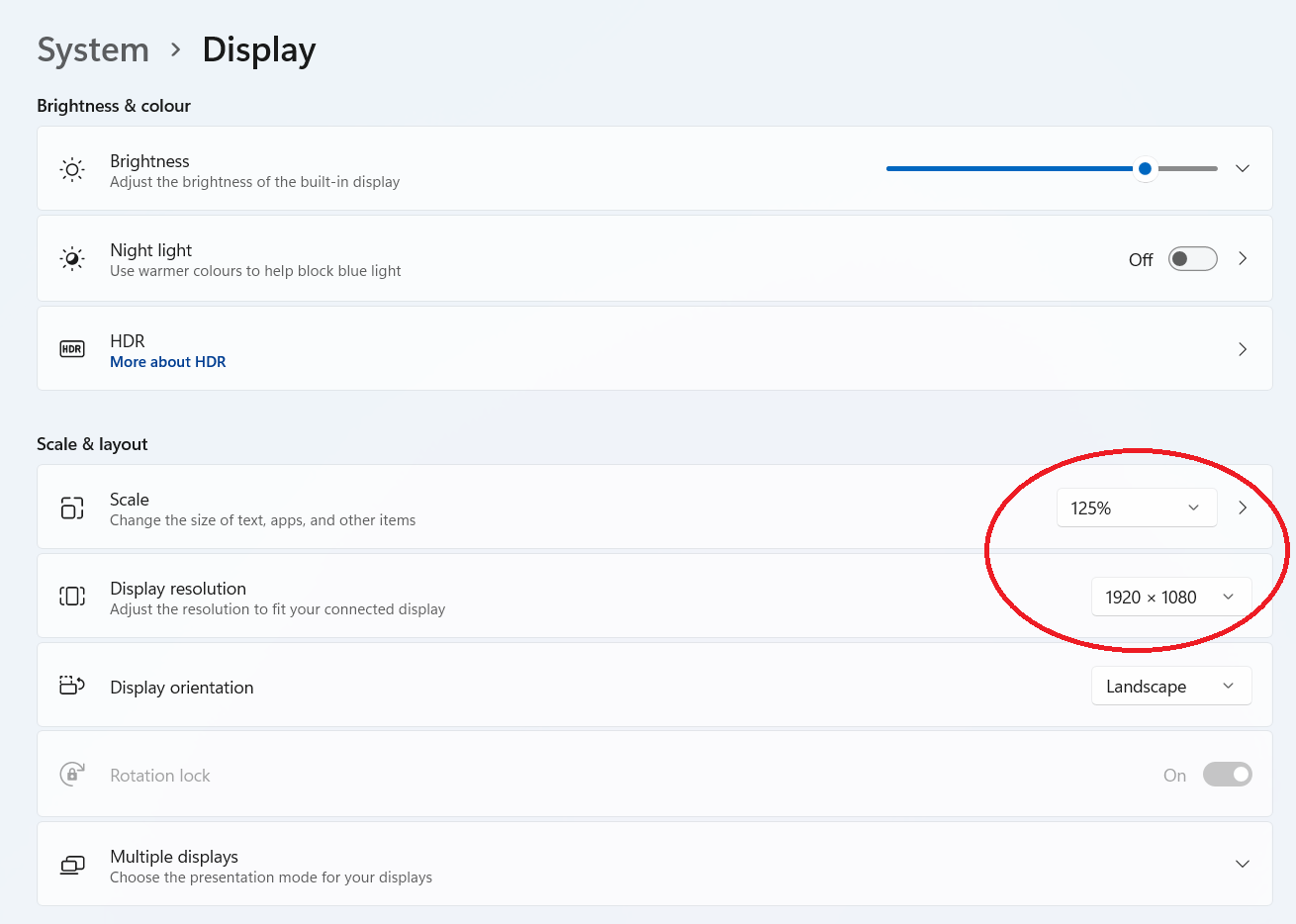Click the Multiple displays icon
The width and height of the screenshot is (1296, 924).
(72, 865)
